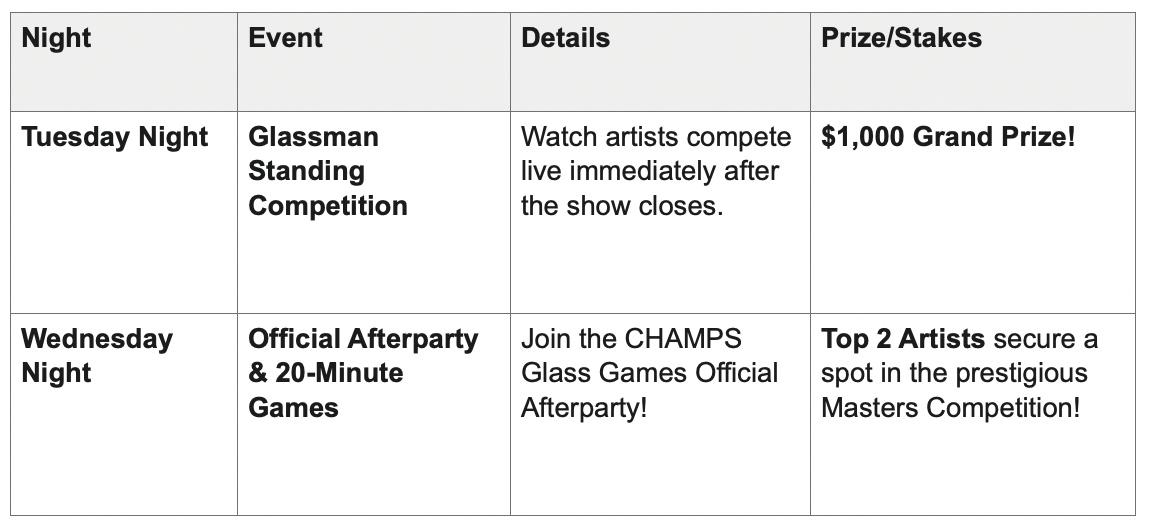
Task: Click the Top 2 Artists bold text
Action: (x=902, y=339)
